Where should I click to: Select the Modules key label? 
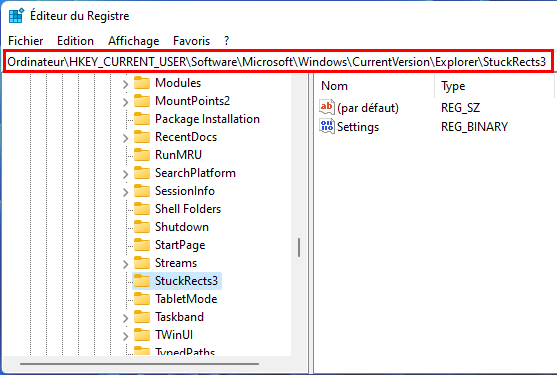178,83
